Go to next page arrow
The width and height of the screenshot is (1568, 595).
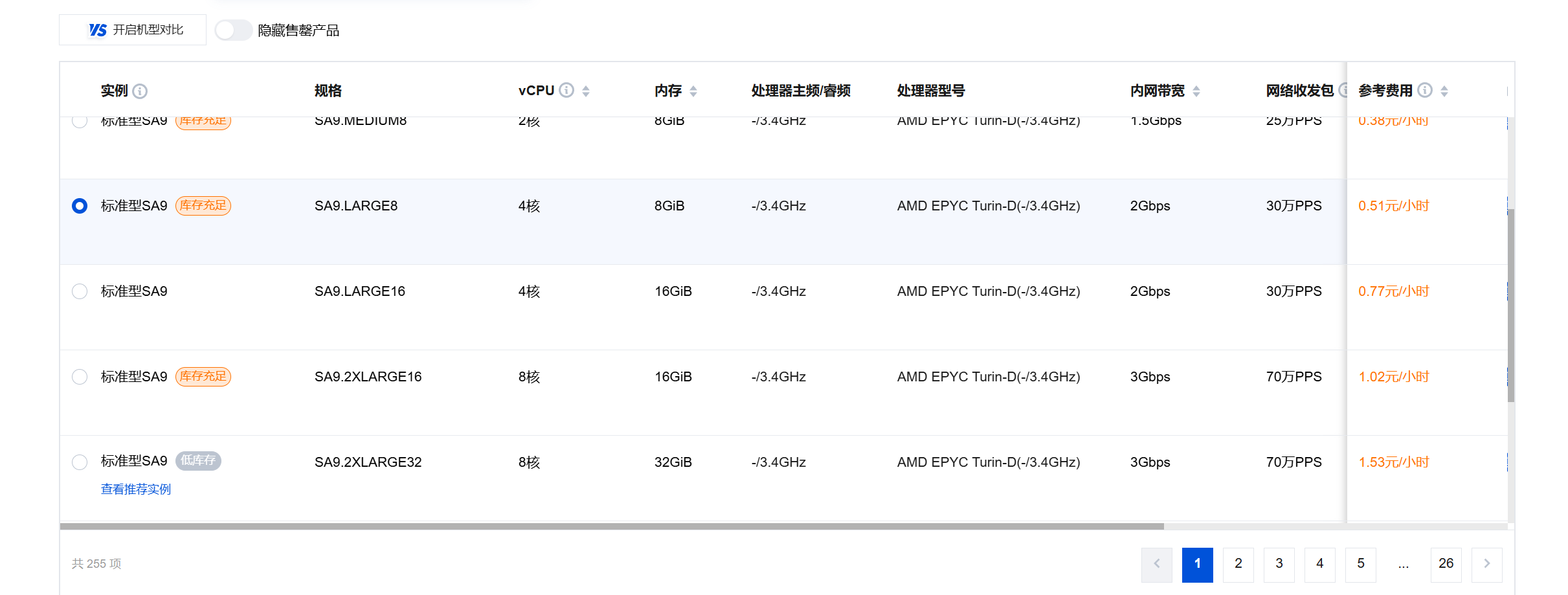click(x=1487, y=564)
